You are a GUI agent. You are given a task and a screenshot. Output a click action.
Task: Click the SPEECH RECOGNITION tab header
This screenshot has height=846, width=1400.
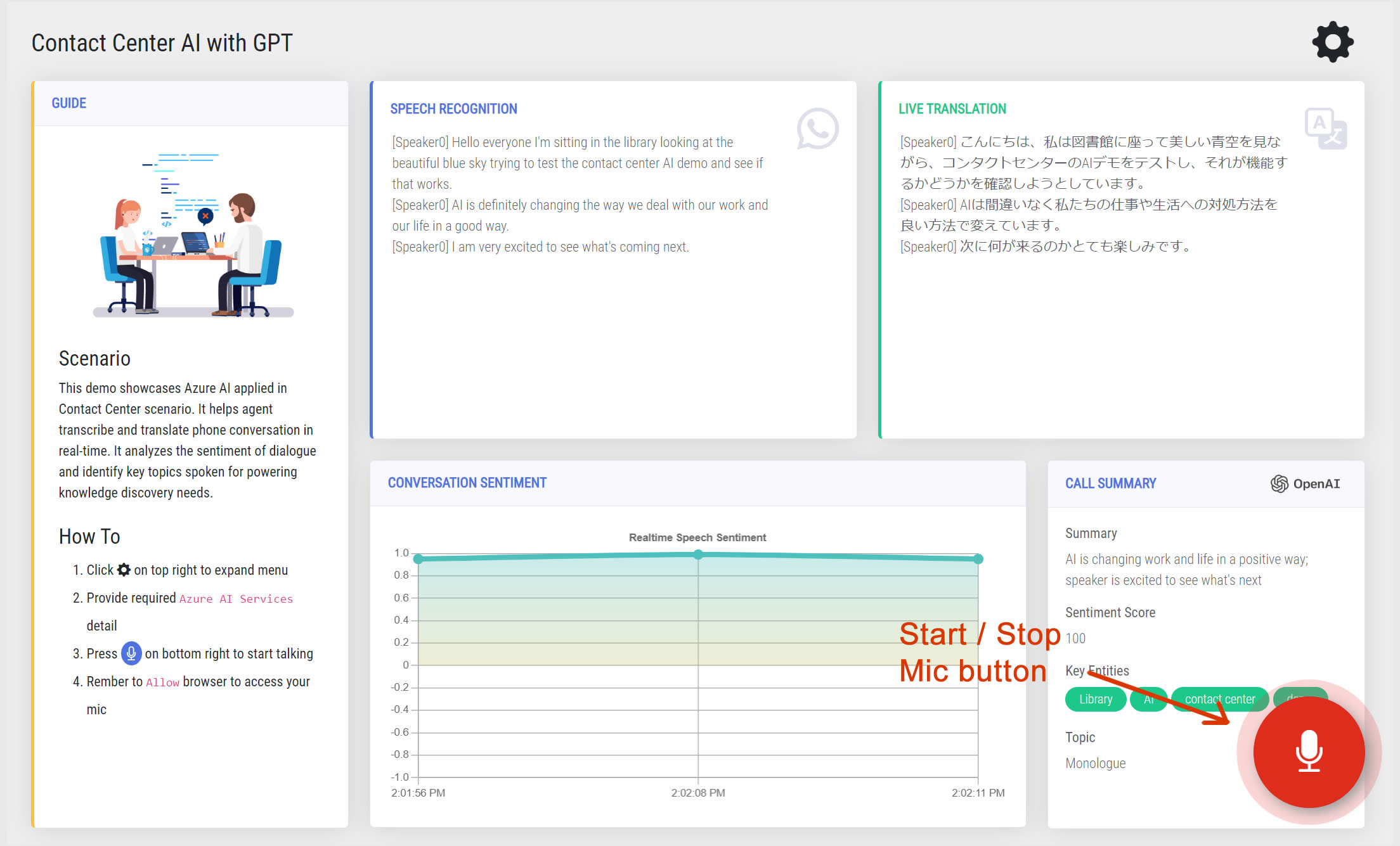pos(453,108)
